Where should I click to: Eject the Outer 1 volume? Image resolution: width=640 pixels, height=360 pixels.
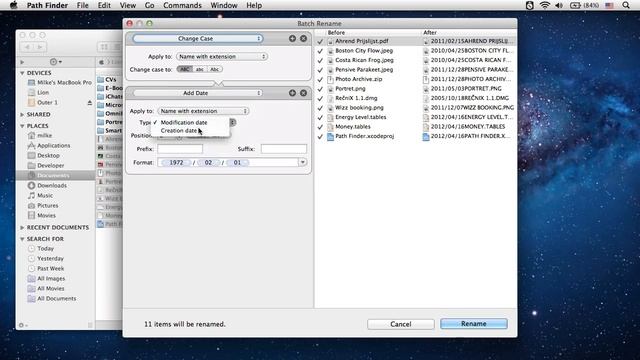tap(89, 103)
